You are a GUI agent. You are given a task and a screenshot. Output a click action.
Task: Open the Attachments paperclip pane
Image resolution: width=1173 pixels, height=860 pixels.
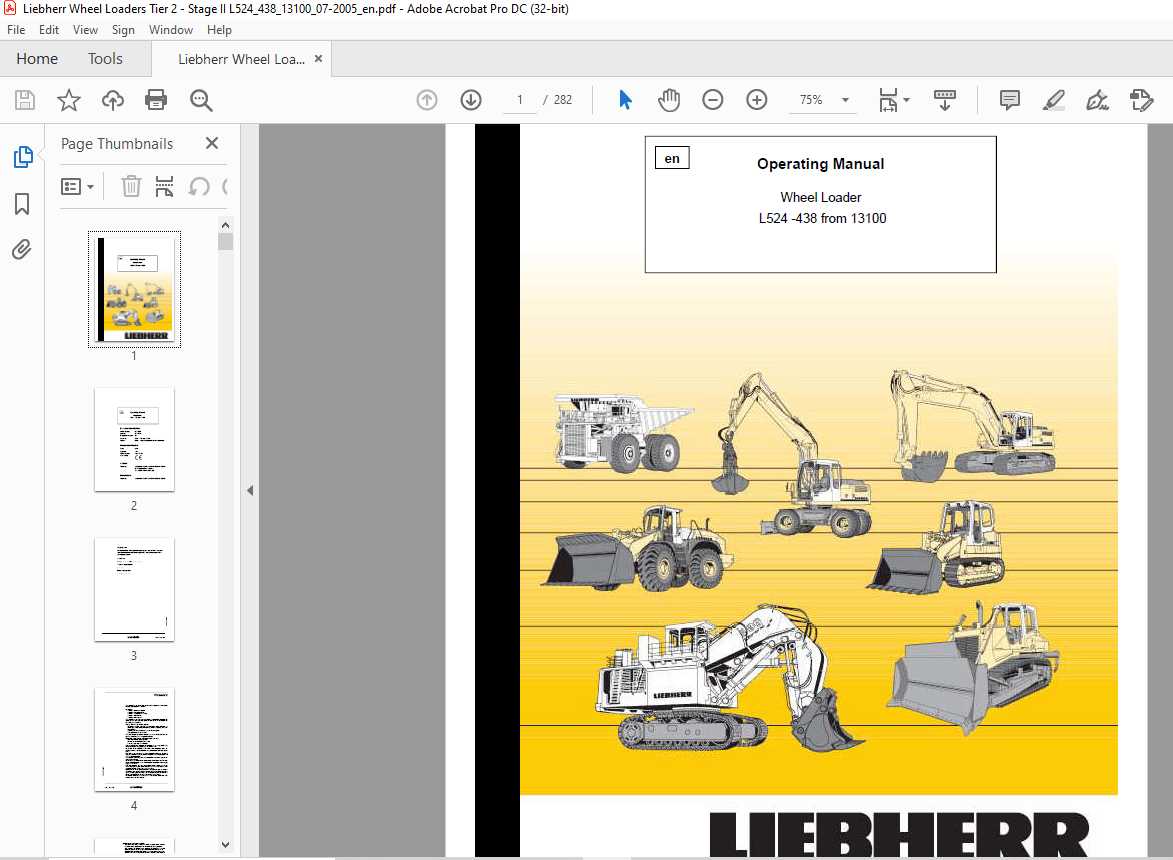[x=22, y=249]
